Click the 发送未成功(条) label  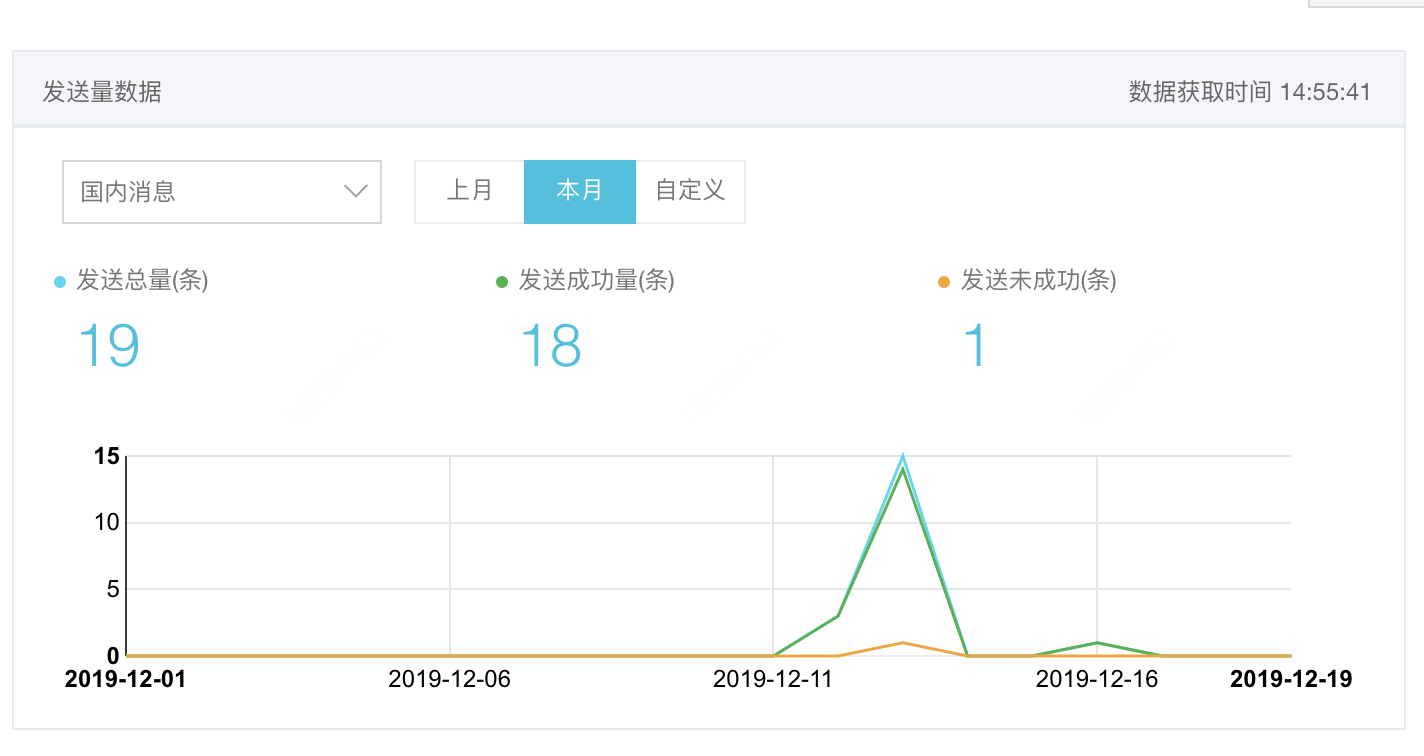[1038, 281]
